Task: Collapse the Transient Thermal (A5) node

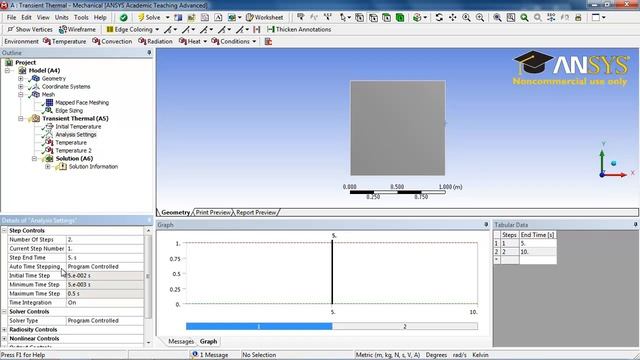Action: pyautogui.click(x=20, y=118)
